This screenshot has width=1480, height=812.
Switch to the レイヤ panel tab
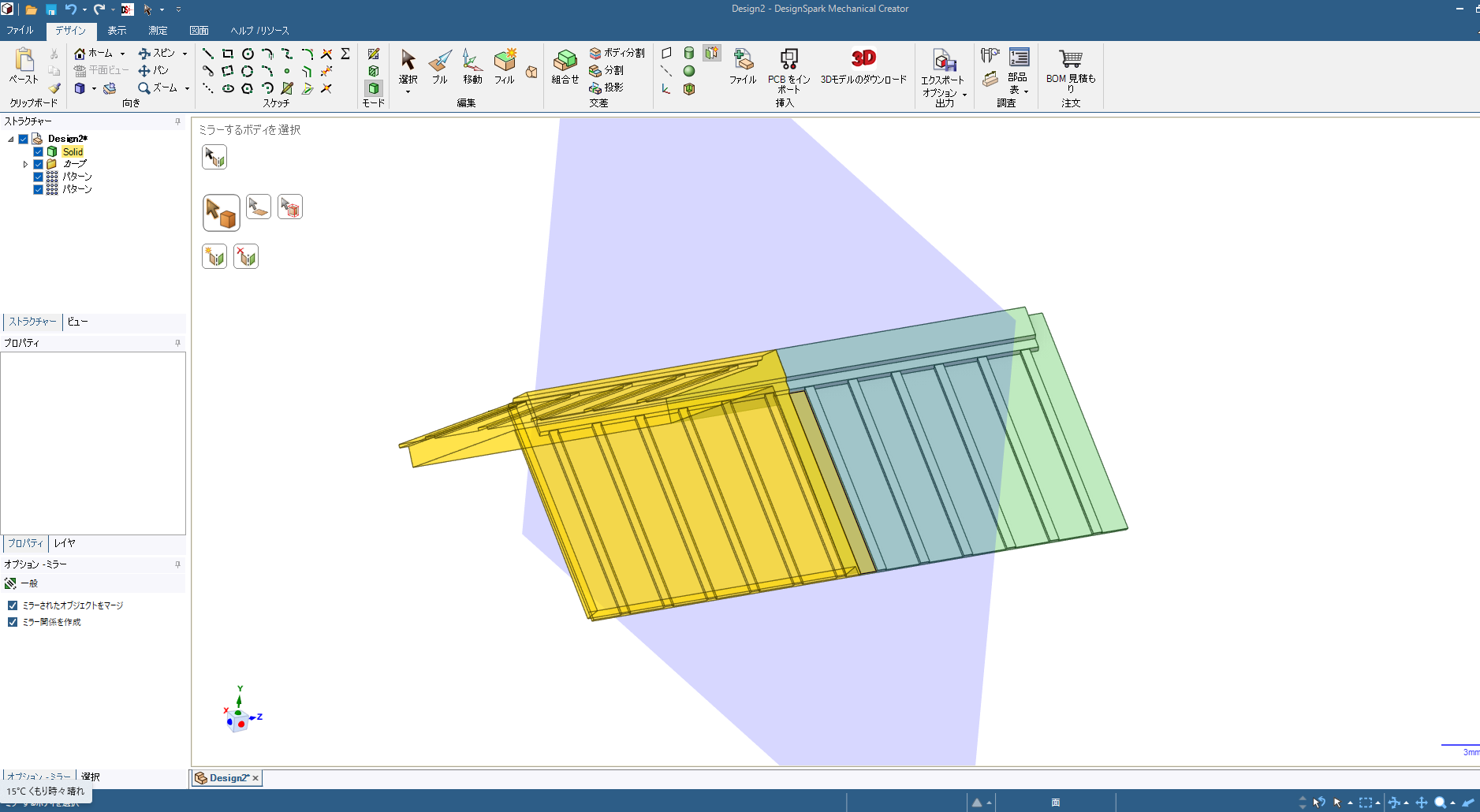click(x=65, y=543)
